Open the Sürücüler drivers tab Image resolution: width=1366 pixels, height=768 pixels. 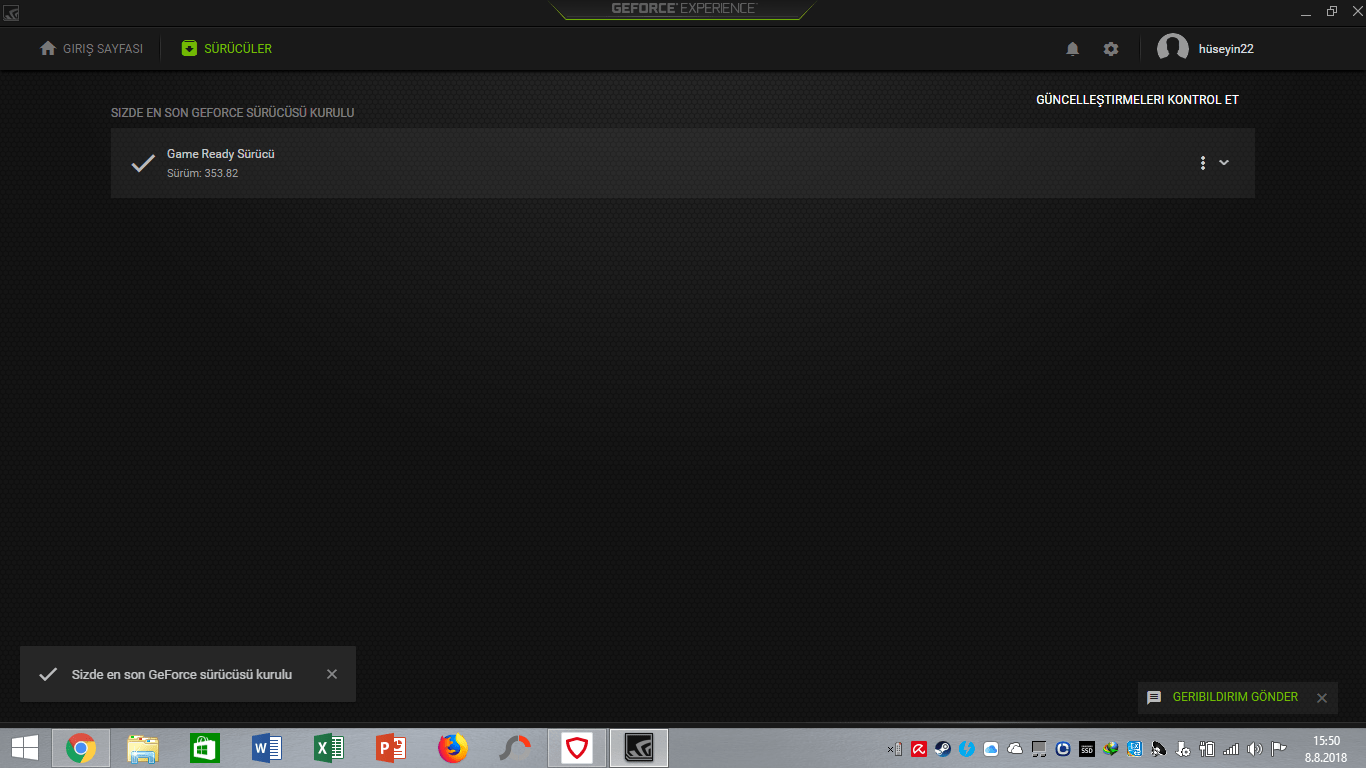point(227,48)
